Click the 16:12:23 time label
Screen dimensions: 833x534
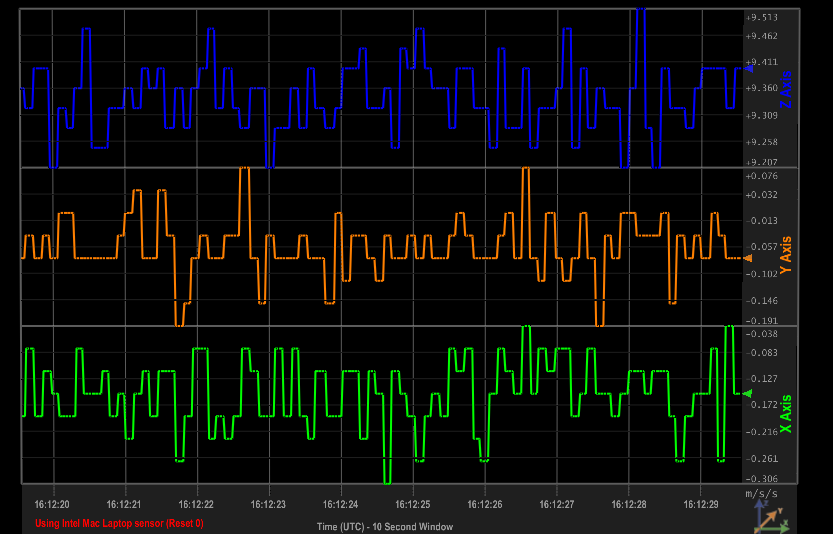(x=268, y=504)
